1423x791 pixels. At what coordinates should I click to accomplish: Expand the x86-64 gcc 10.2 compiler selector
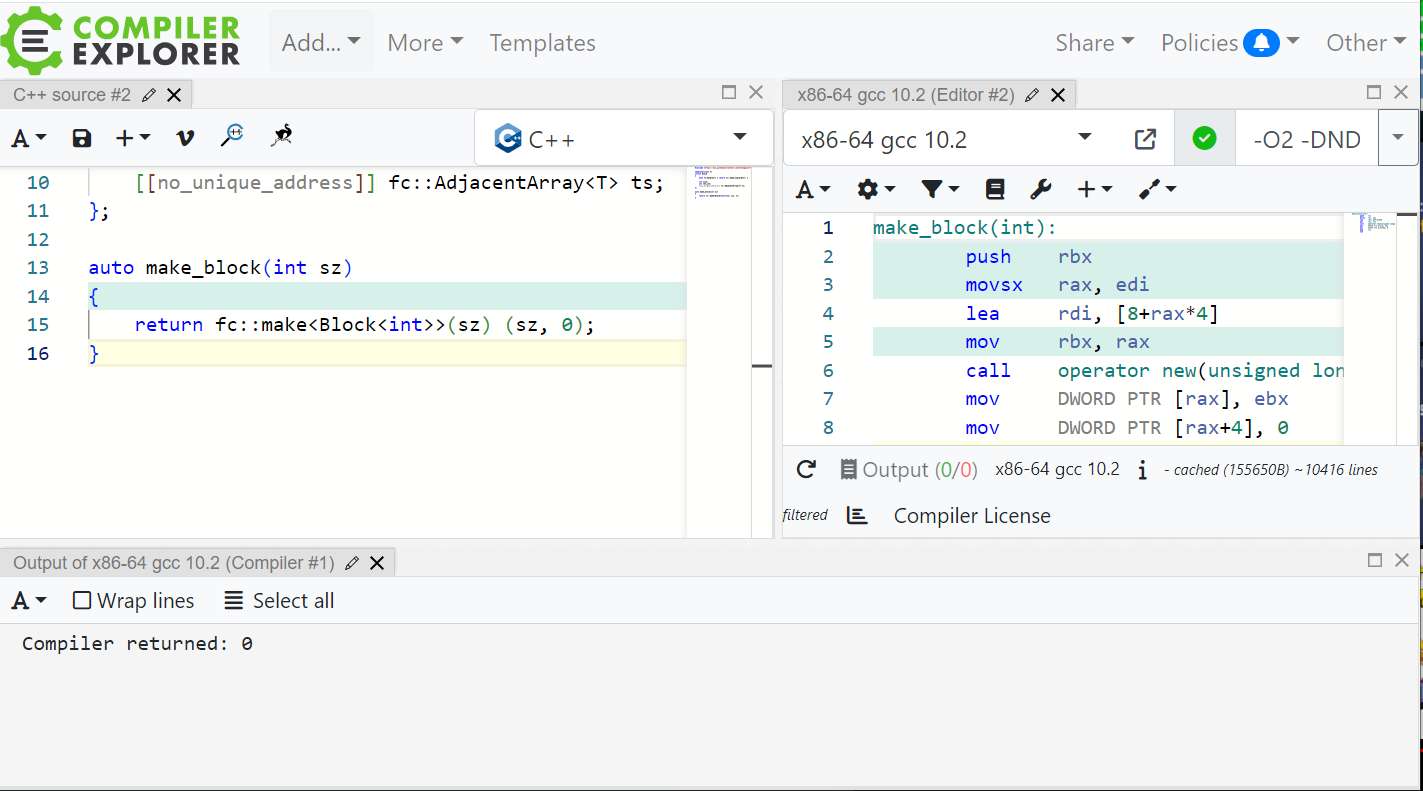[x=945, y=139]
